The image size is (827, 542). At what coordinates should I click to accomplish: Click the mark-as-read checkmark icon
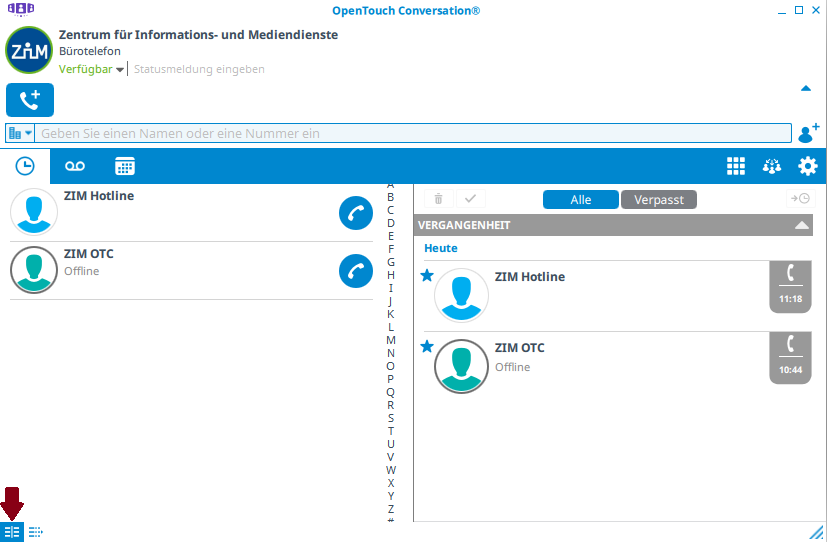(x=470, y=199)
